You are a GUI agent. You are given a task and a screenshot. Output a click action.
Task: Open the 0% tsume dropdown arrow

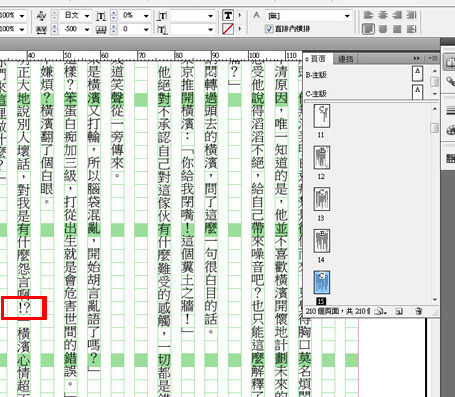(x=146, y=16)
